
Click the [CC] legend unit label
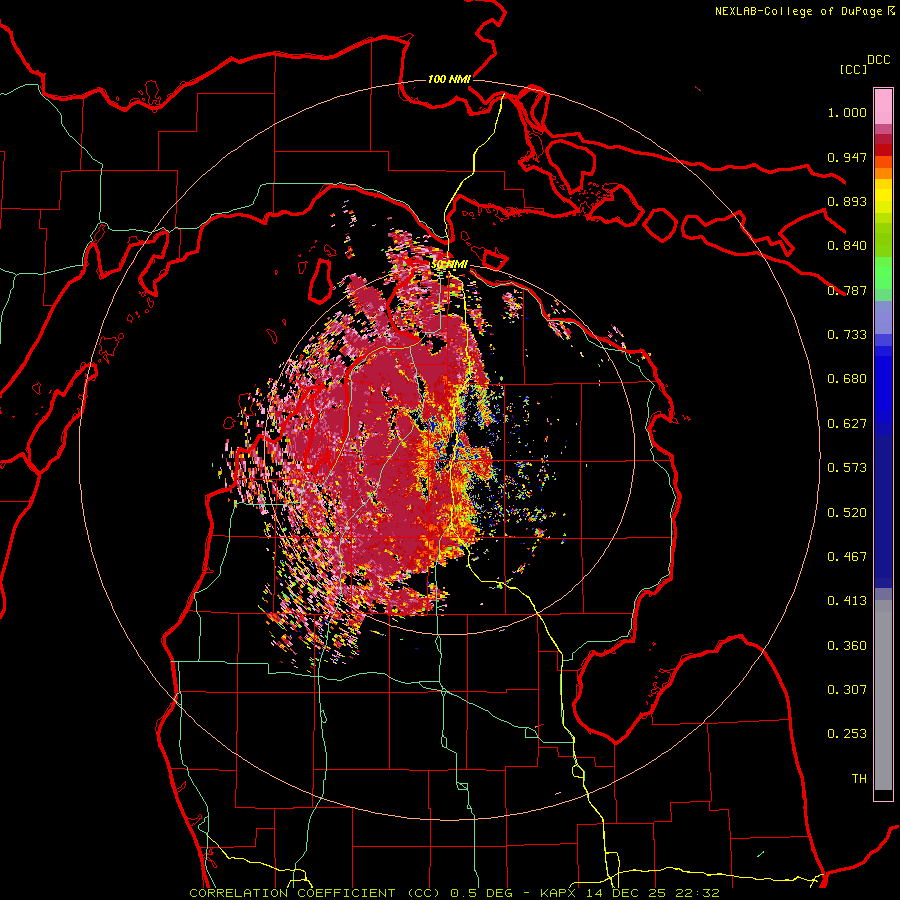[x=853, y=69]
